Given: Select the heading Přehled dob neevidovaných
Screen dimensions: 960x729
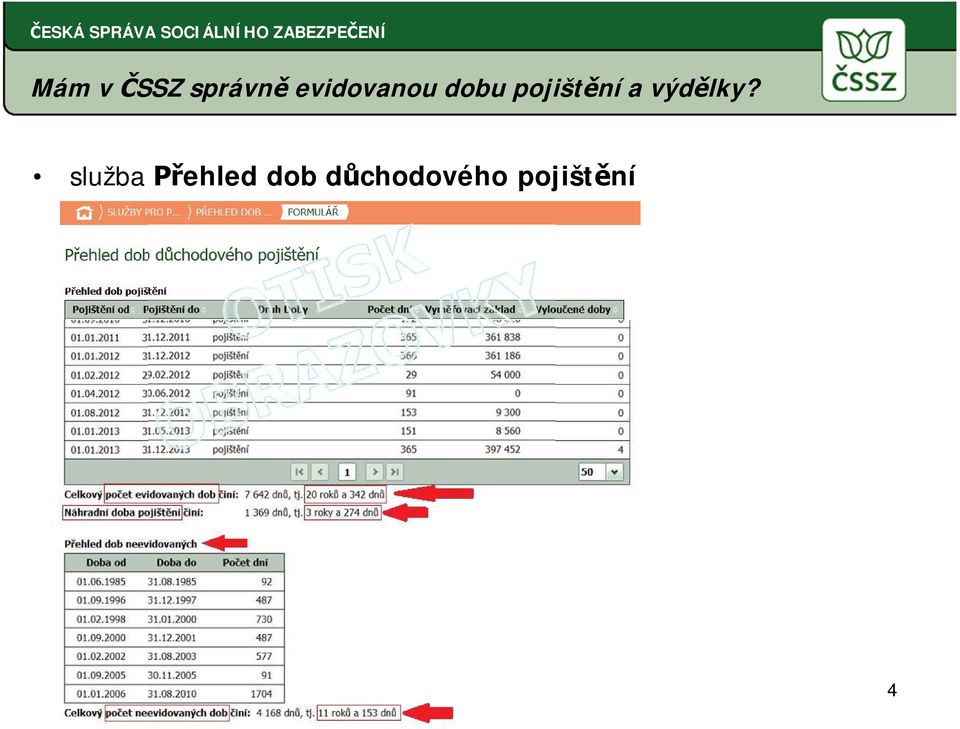Looking at the screenshot, I should pyautogui.click(x=131, y=544).
